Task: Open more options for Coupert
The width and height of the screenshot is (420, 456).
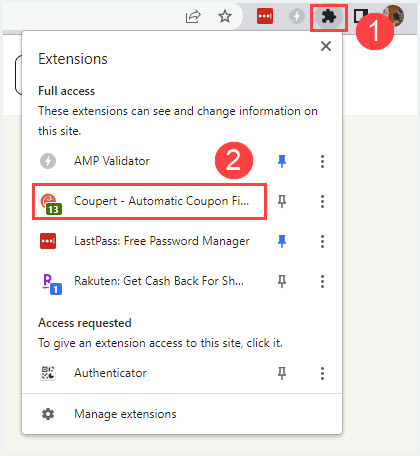Action: 322,201
